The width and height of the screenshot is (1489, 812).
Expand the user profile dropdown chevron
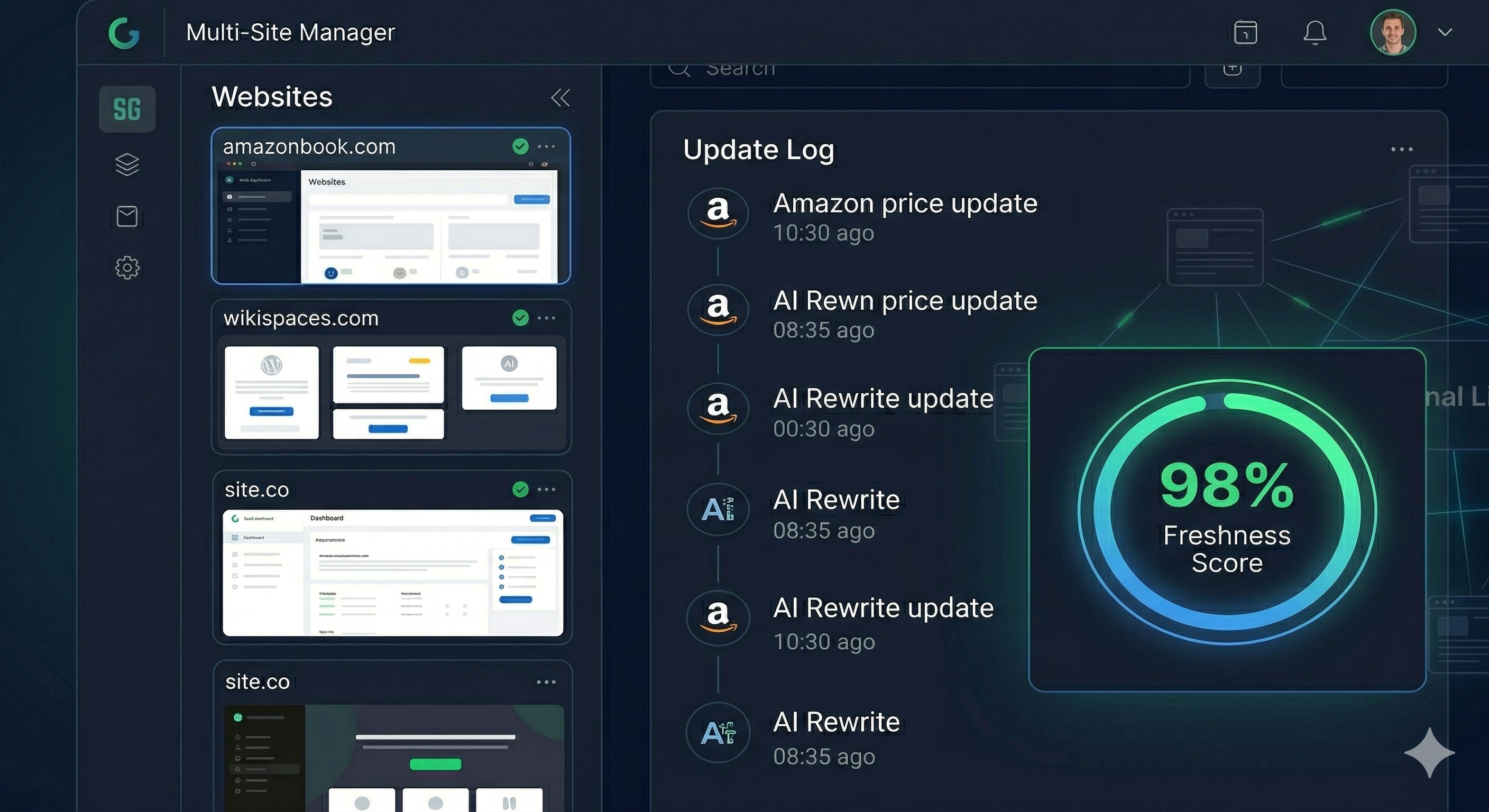click(x=1445, y=32)
